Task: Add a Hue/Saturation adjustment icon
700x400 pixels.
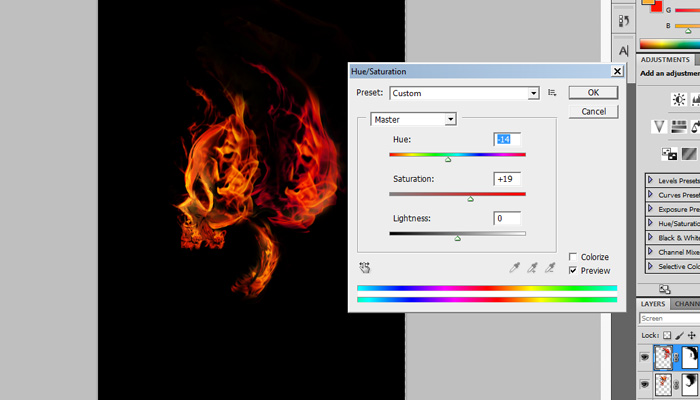Action: click(x=679, y=127)
